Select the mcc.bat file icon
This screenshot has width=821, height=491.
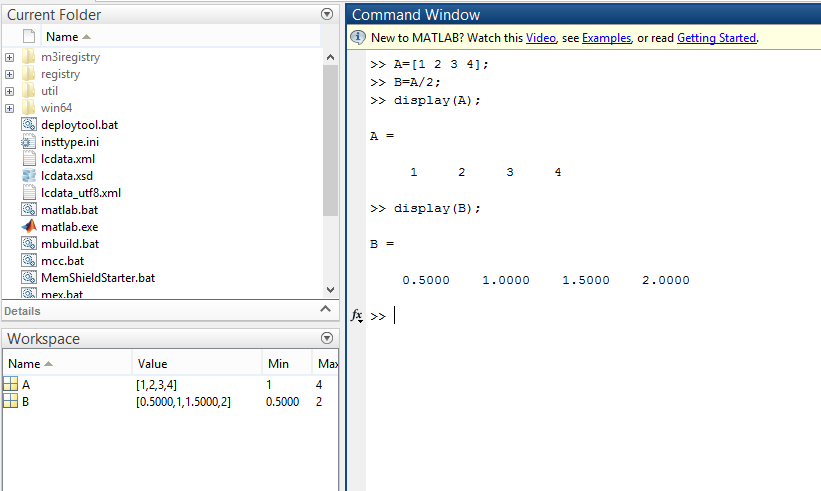click(29, 261)
